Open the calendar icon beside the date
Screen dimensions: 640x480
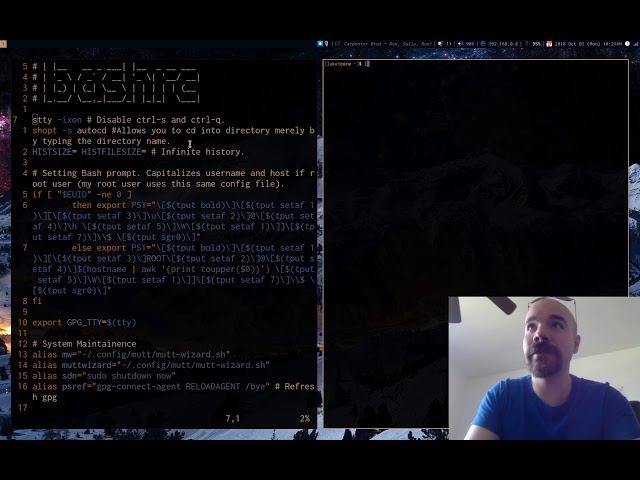549,44
